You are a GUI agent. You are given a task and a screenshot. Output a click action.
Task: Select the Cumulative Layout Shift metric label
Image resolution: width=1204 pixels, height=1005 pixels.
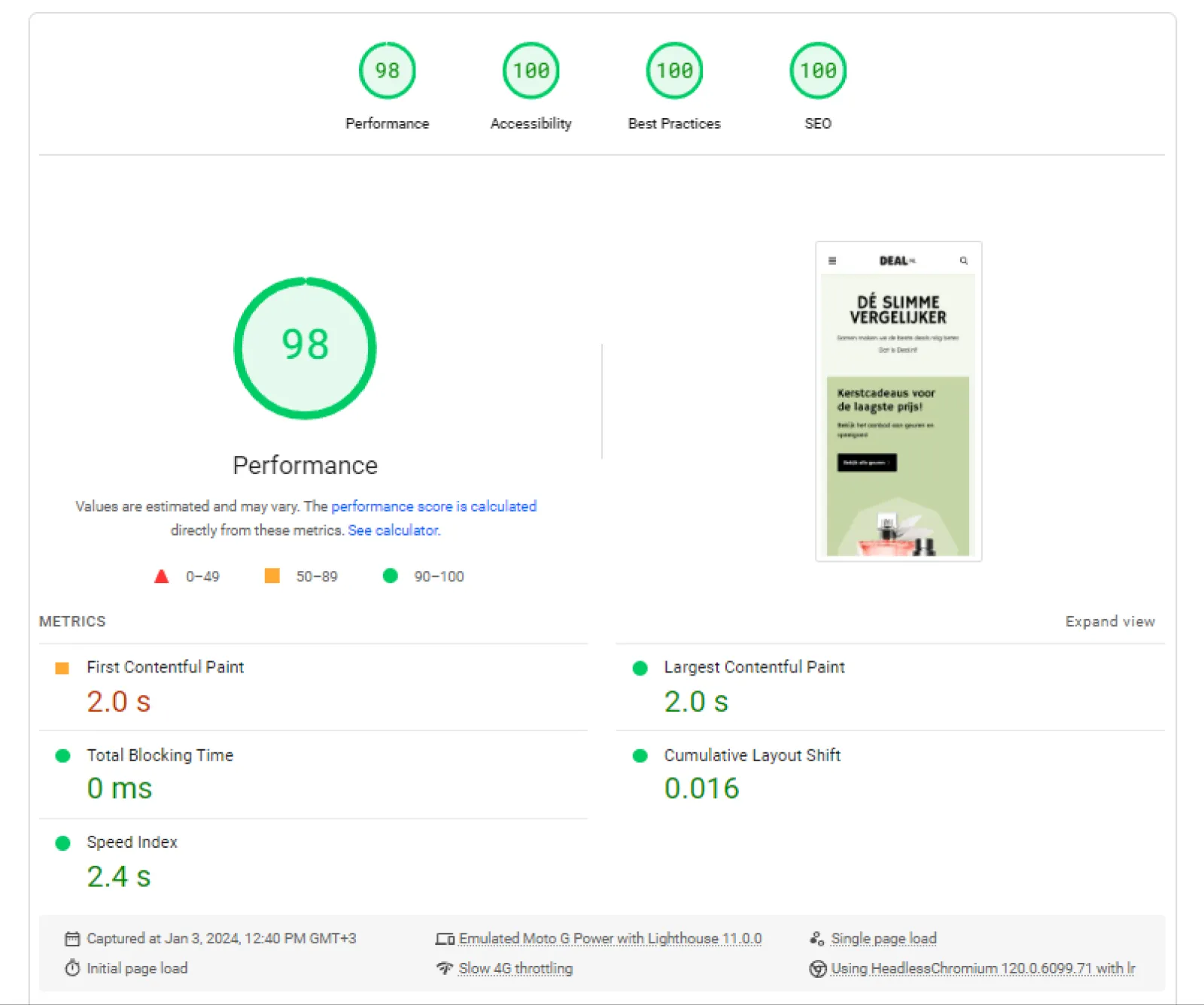752,755
